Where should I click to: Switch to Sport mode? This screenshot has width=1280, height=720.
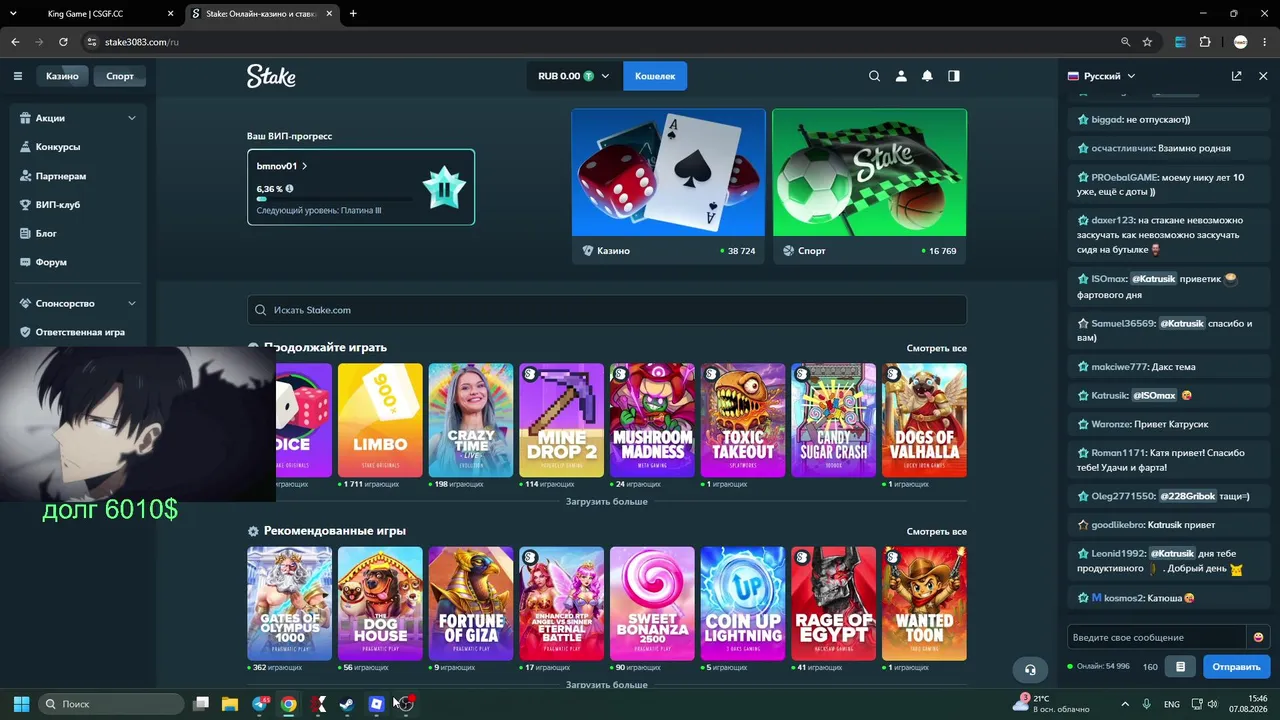[120, 76]
